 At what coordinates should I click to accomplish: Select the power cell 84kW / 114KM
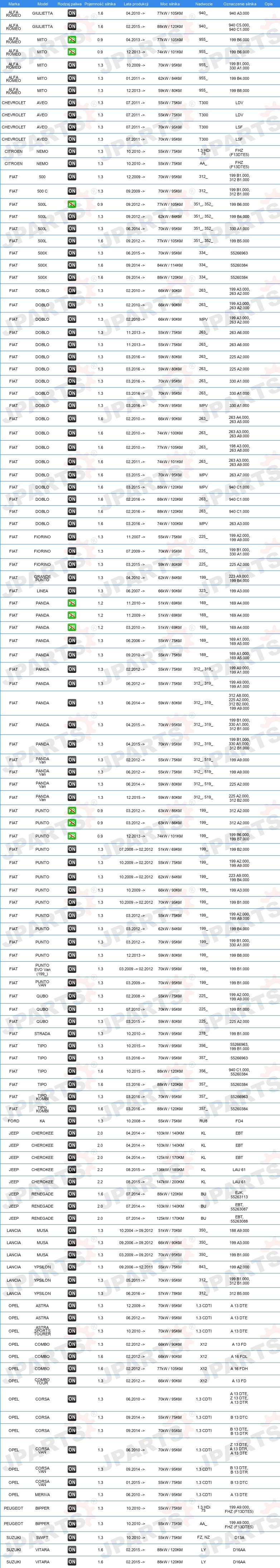[170, 266]
